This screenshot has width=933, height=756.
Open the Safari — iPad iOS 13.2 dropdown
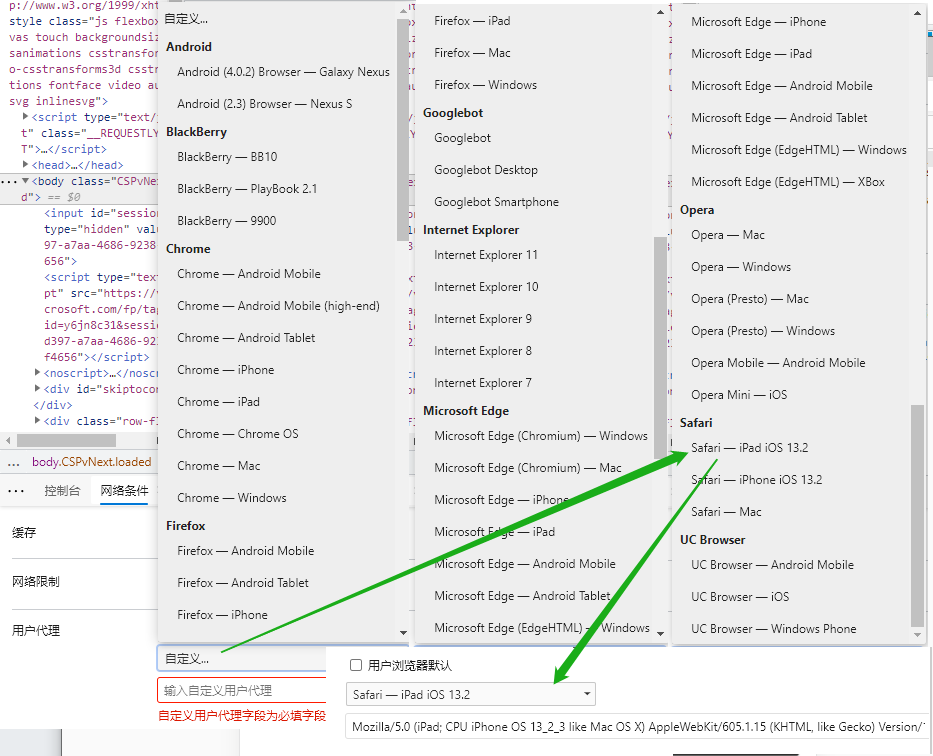[471, 694]
